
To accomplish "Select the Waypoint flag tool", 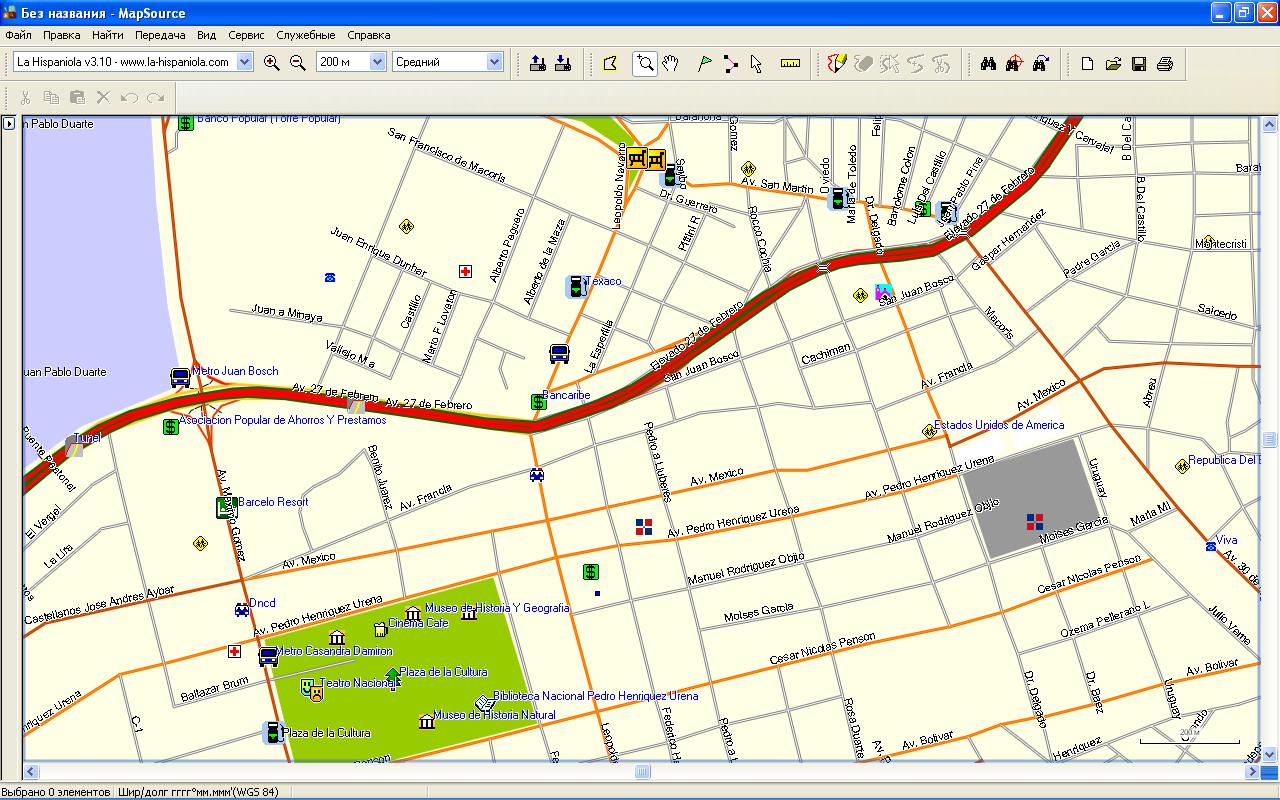I will click(705, 64).
